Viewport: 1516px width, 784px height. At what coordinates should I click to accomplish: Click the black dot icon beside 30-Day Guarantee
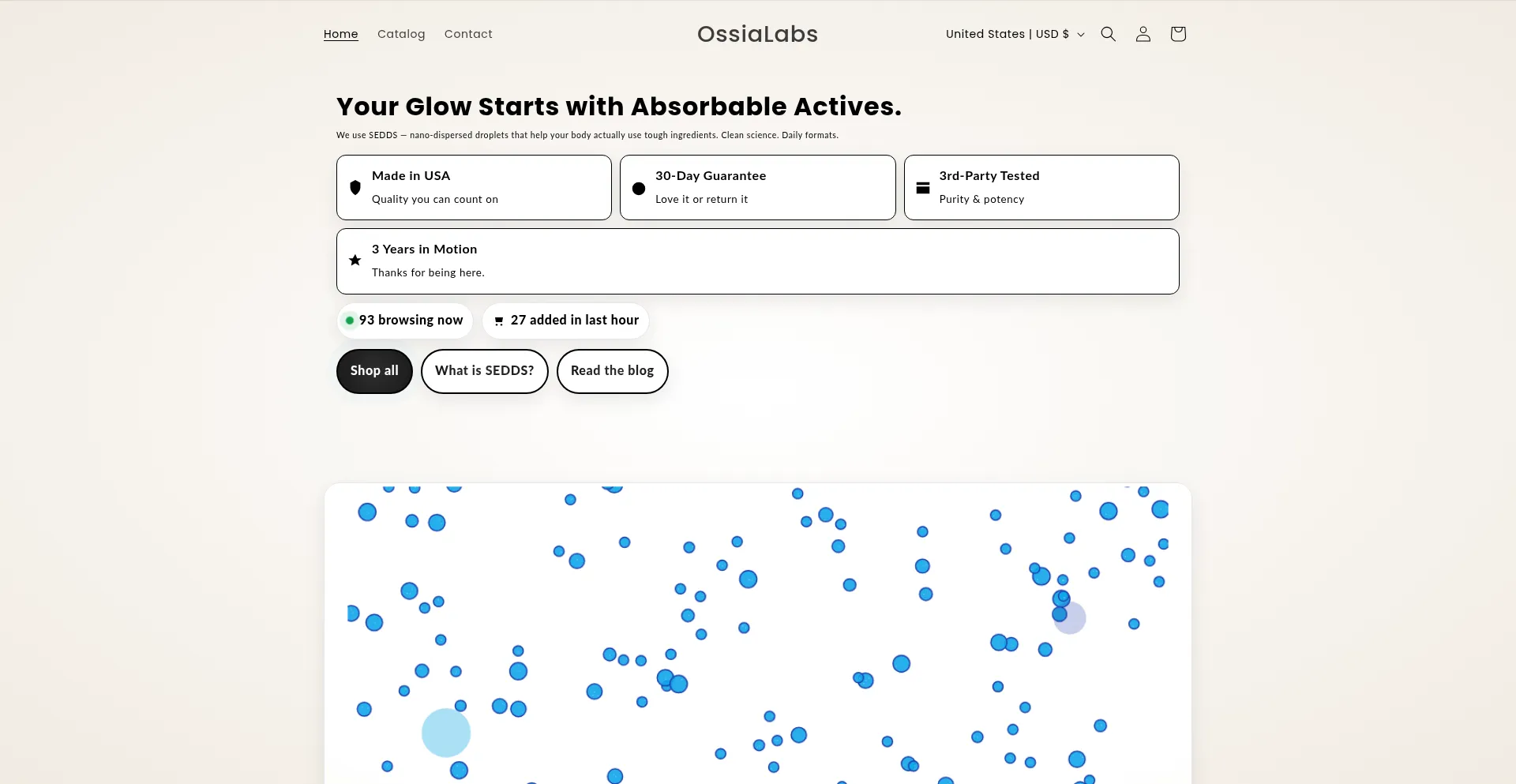[639, 189]
